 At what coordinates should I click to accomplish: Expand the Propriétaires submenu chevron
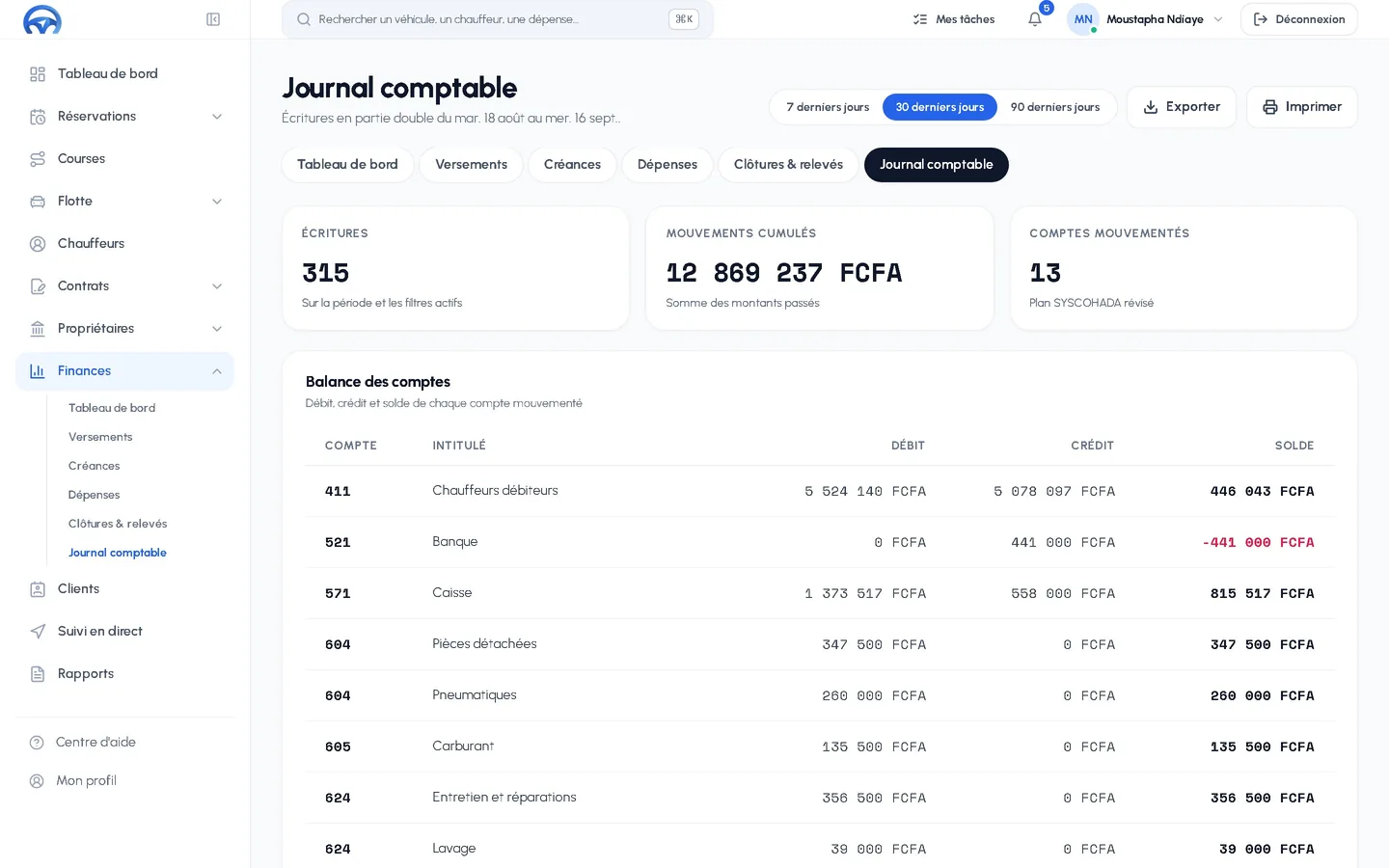(x=217, y=329)
